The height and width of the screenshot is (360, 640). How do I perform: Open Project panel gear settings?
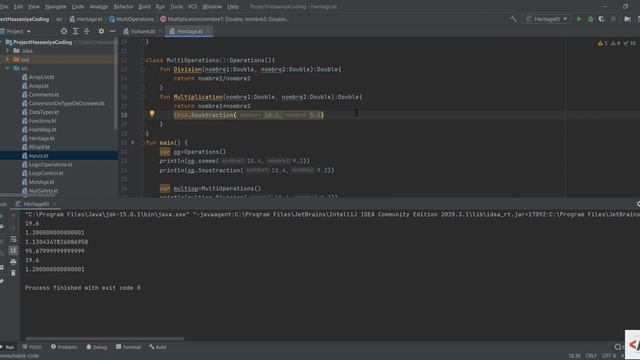click(x=101, y=31)
